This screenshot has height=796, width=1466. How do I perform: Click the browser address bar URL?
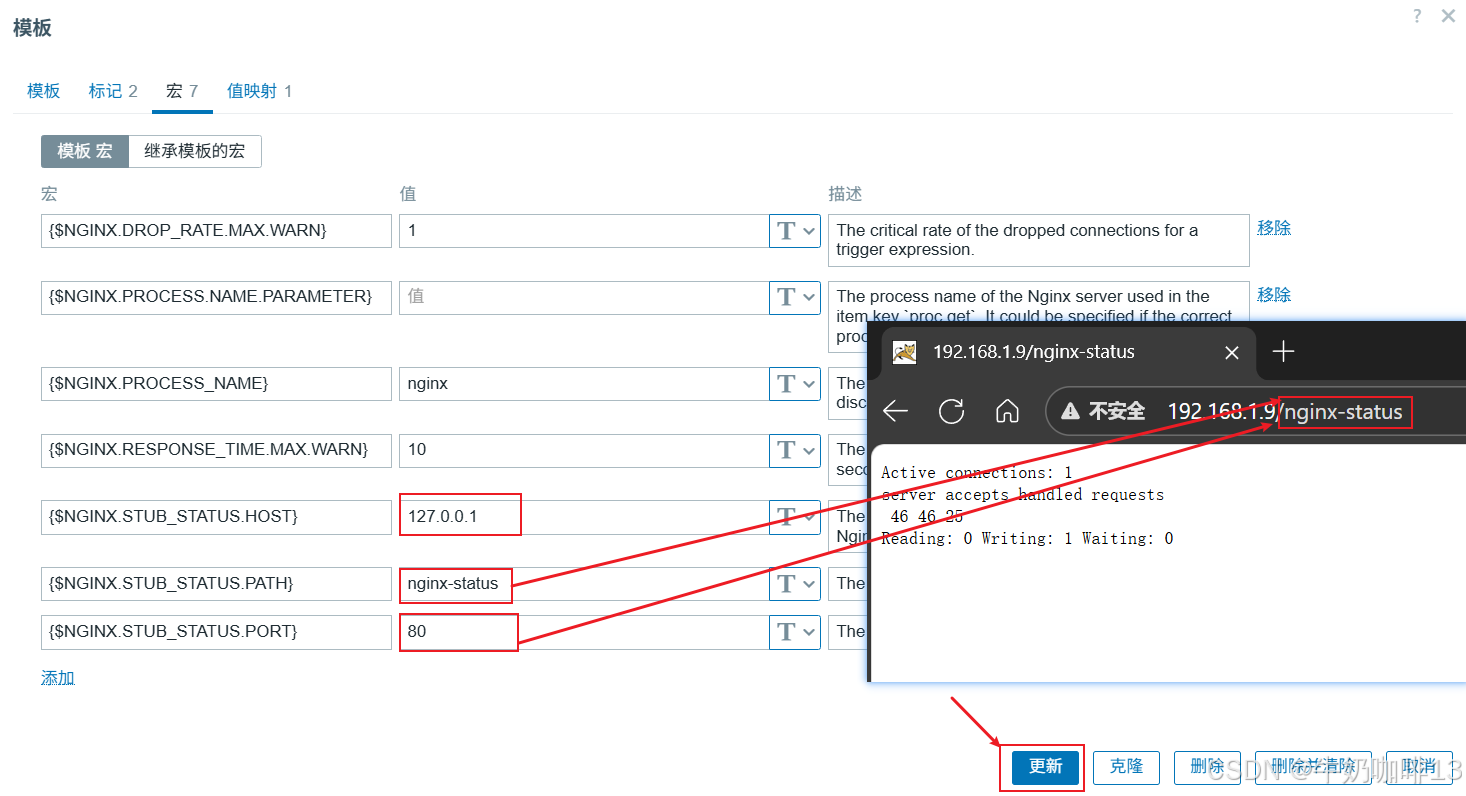(1285, 412)
